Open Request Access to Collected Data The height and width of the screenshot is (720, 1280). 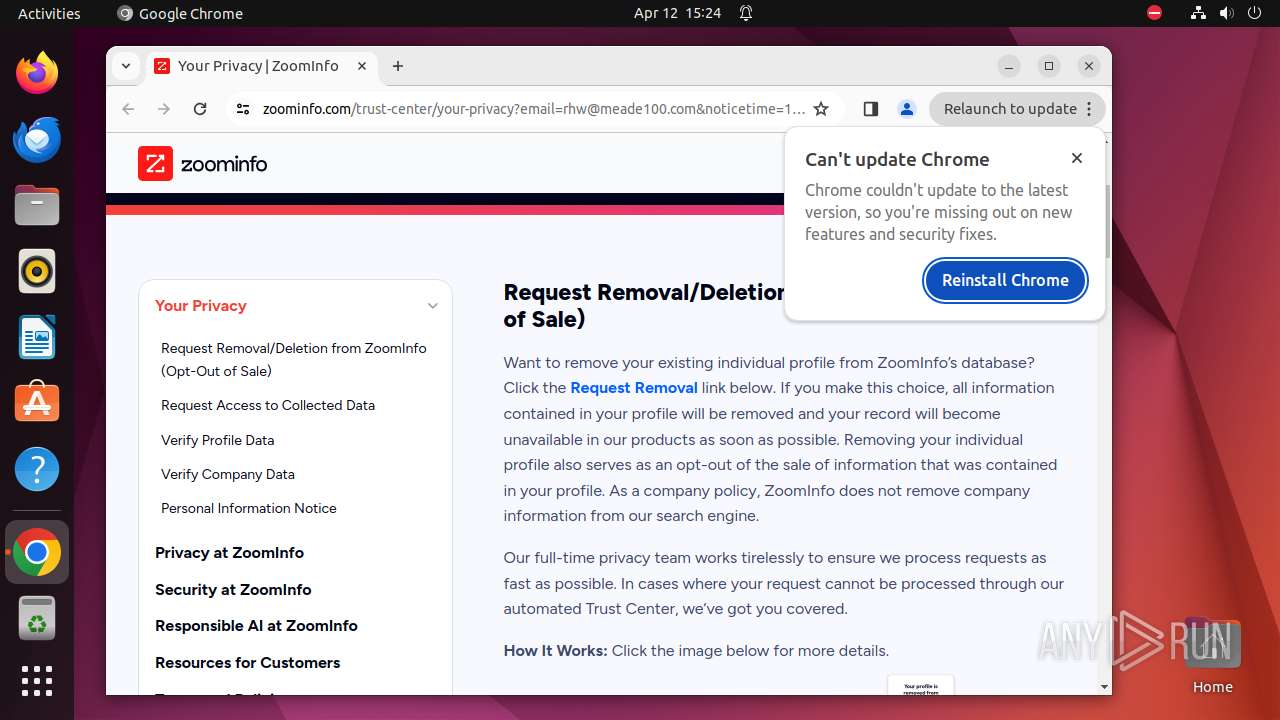pyautogui.click(x=268, y=405)
